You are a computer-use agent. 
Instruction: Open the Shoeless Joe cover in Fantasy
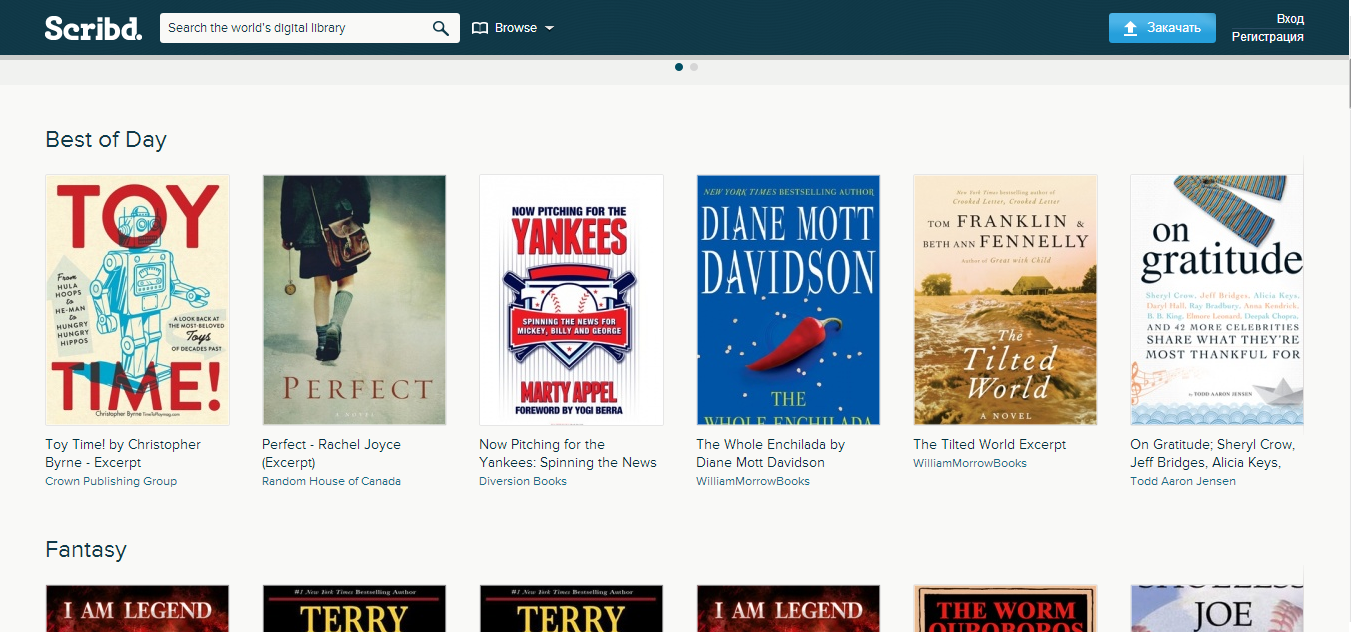click(1217, 608)
